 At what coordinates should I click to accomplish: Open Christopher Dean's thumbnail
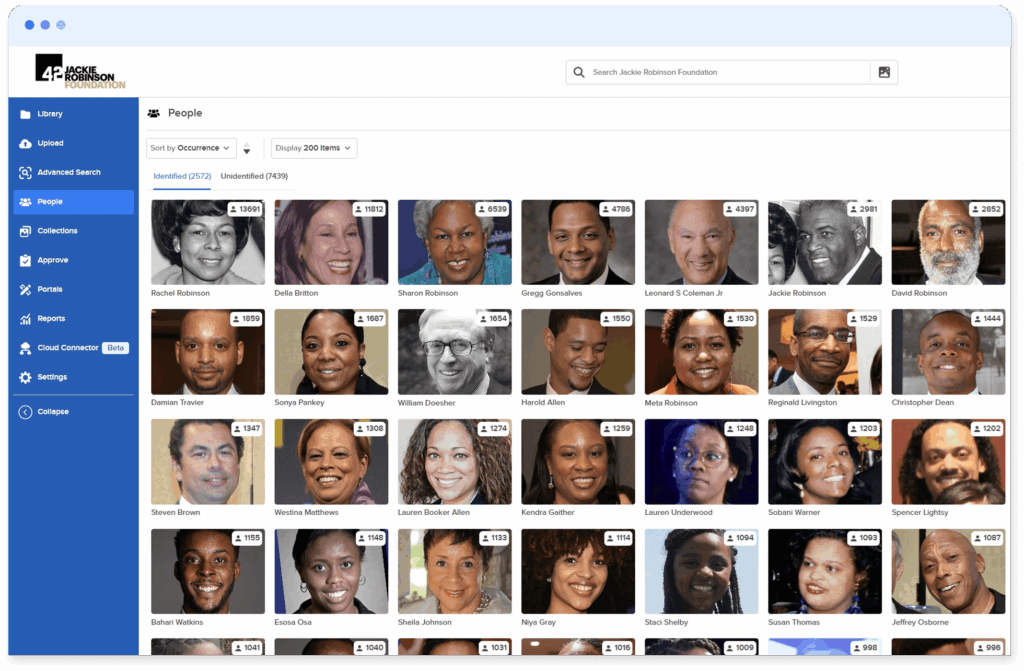948,352
